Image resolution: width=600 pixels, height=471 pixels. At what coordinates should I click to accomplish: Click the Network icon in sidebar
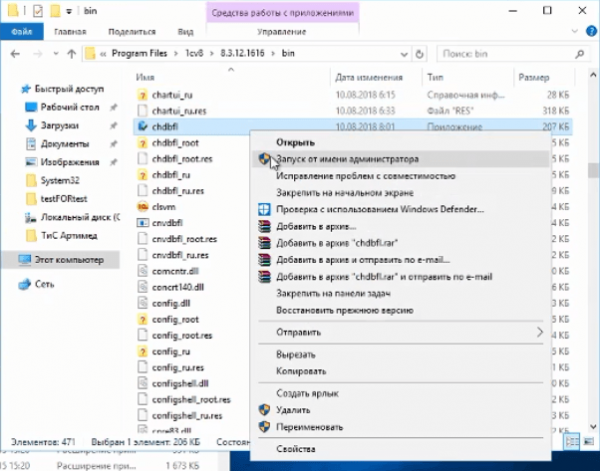25,284
